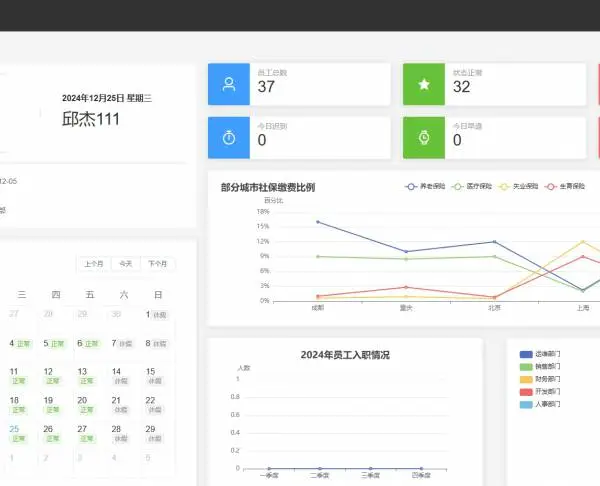Open the 员工总数 37 stat card

[299, 84]
